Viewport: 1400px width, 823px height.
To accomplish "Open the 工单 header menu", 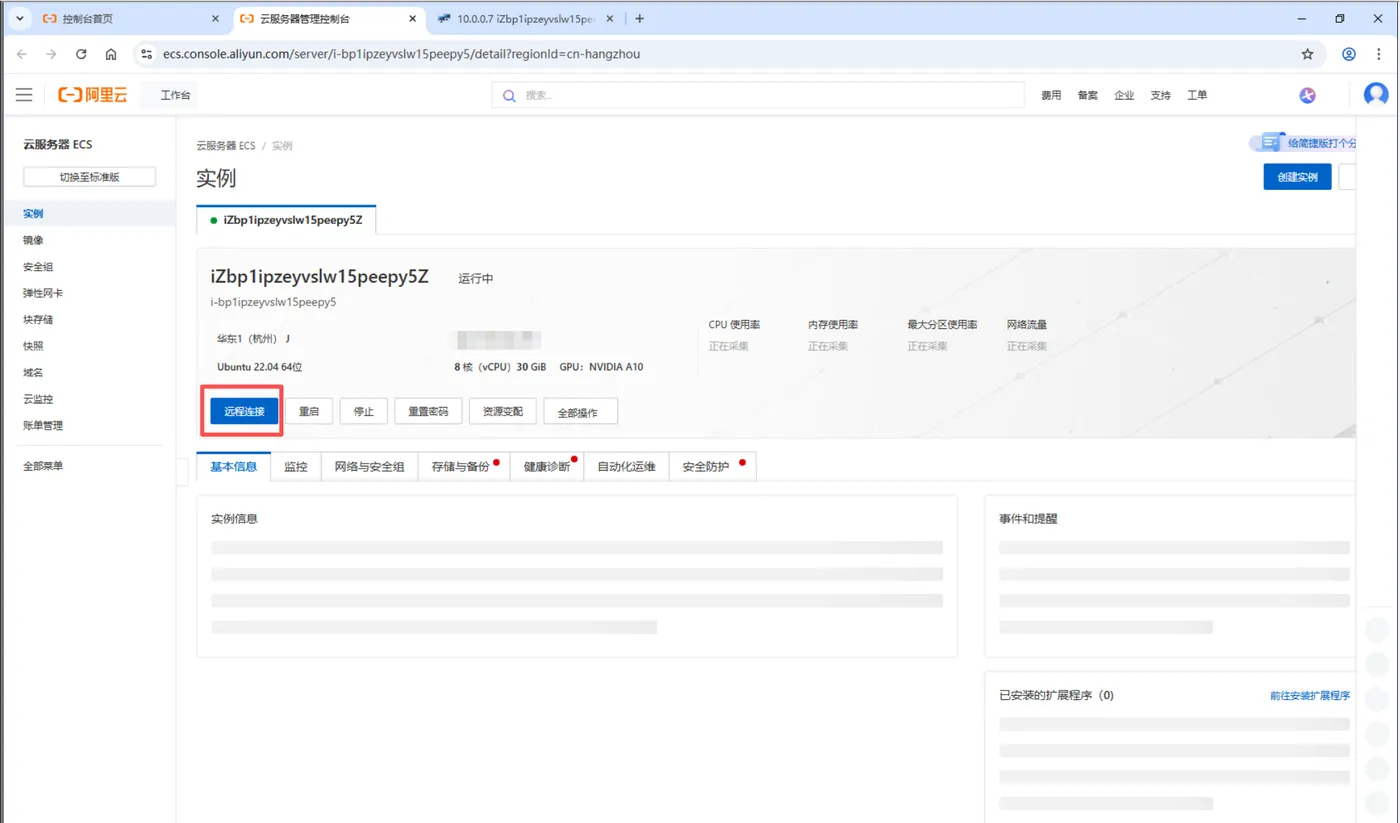I will (1197, 95).
